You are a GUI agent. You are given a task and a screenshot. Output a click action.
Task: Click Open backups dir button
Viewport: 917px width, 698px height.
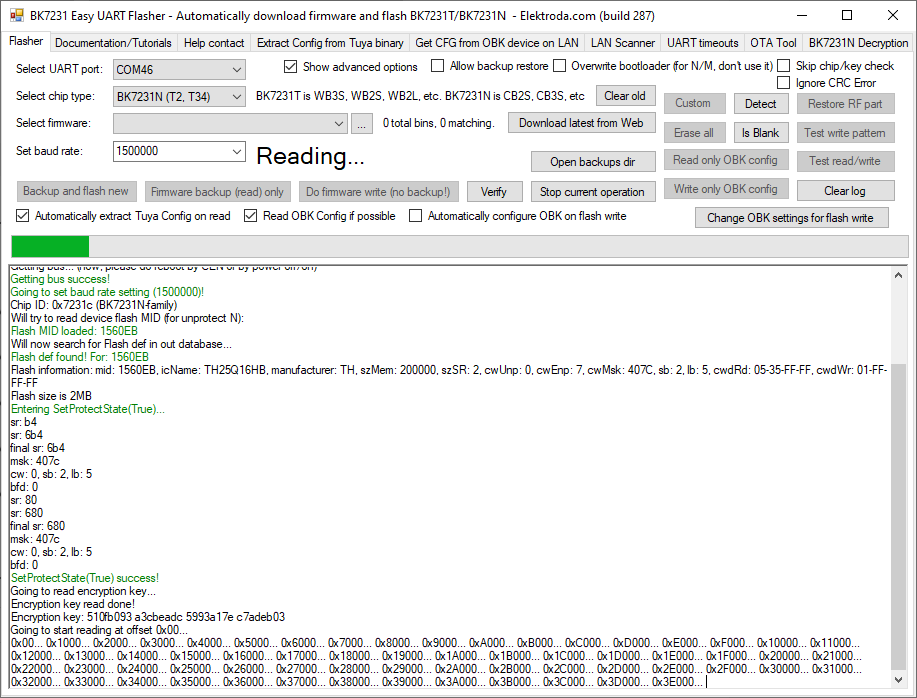pos(593,162)
